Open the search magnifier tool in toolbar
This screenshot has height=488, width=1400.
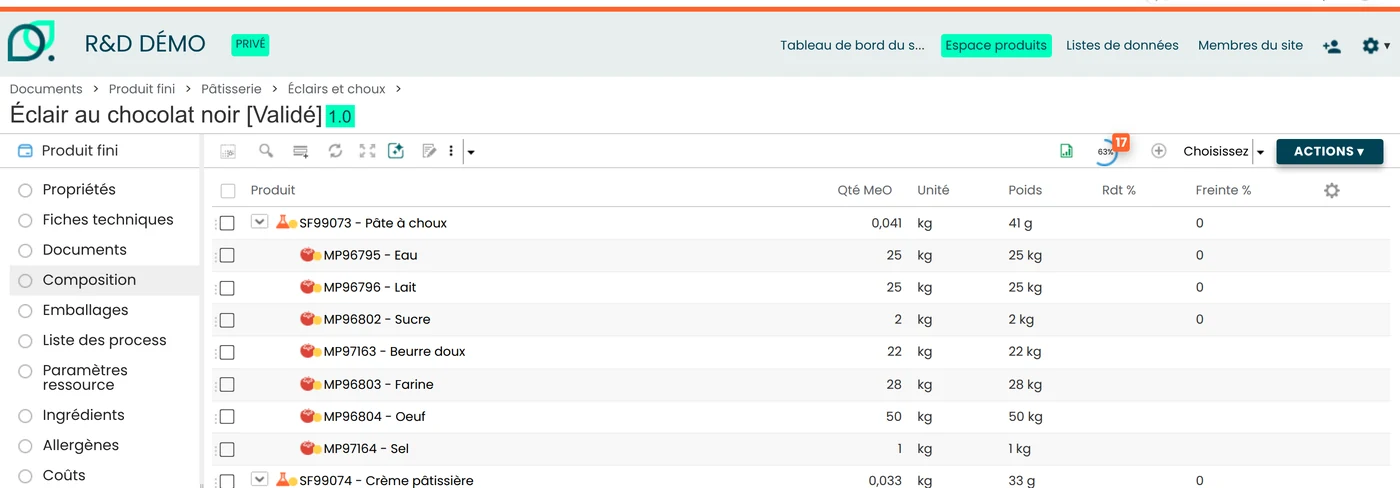click(266, 151)
